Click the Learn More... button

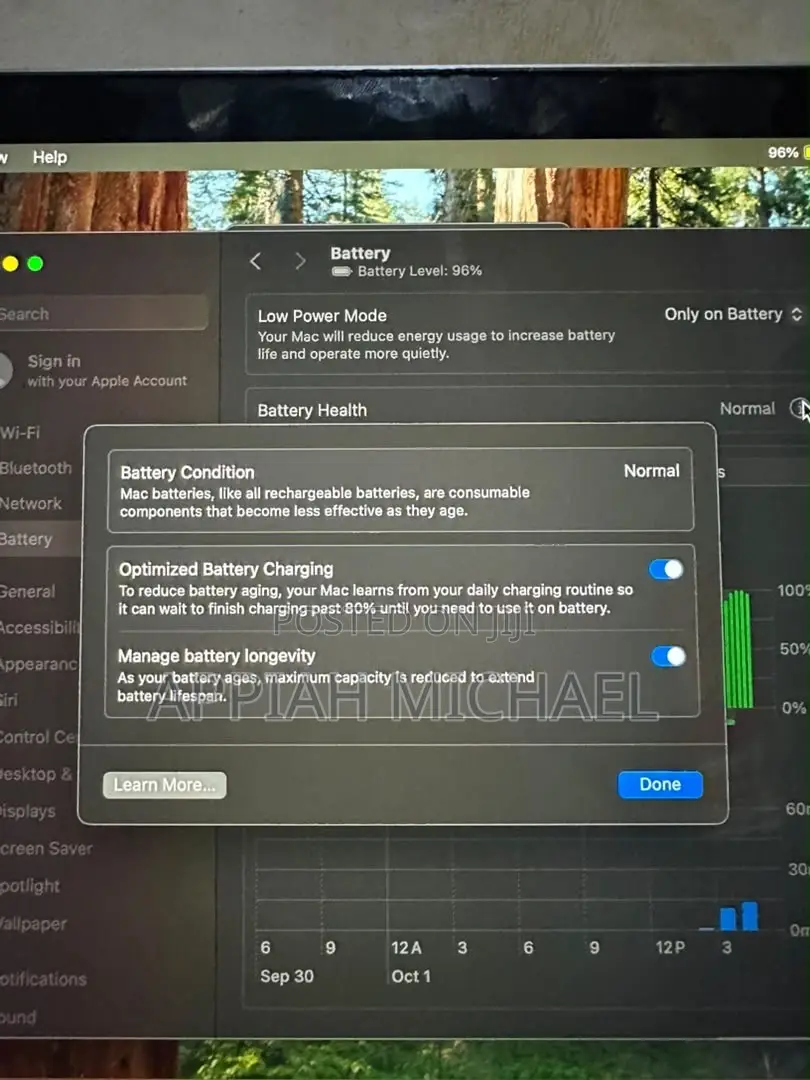[165, 785]
